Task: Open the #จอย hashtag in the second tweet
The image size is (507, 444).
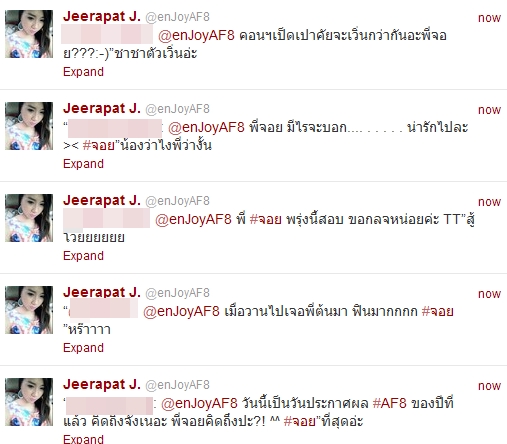Action: 99,145
